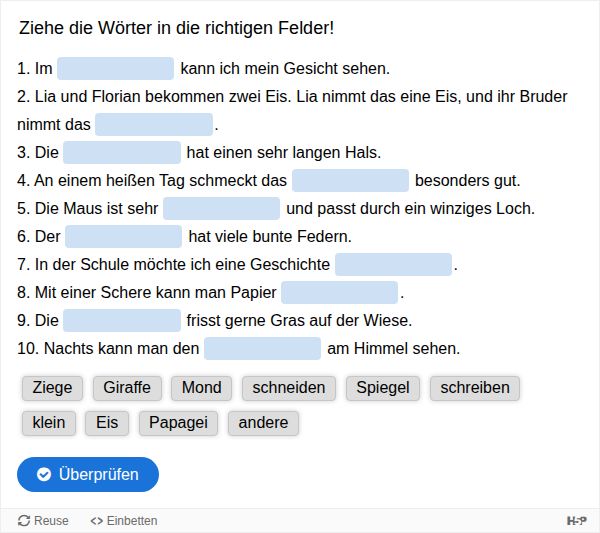This screenshot has width=600, height=533.
Task: Select the word chip andere
Action: (263, 423)
